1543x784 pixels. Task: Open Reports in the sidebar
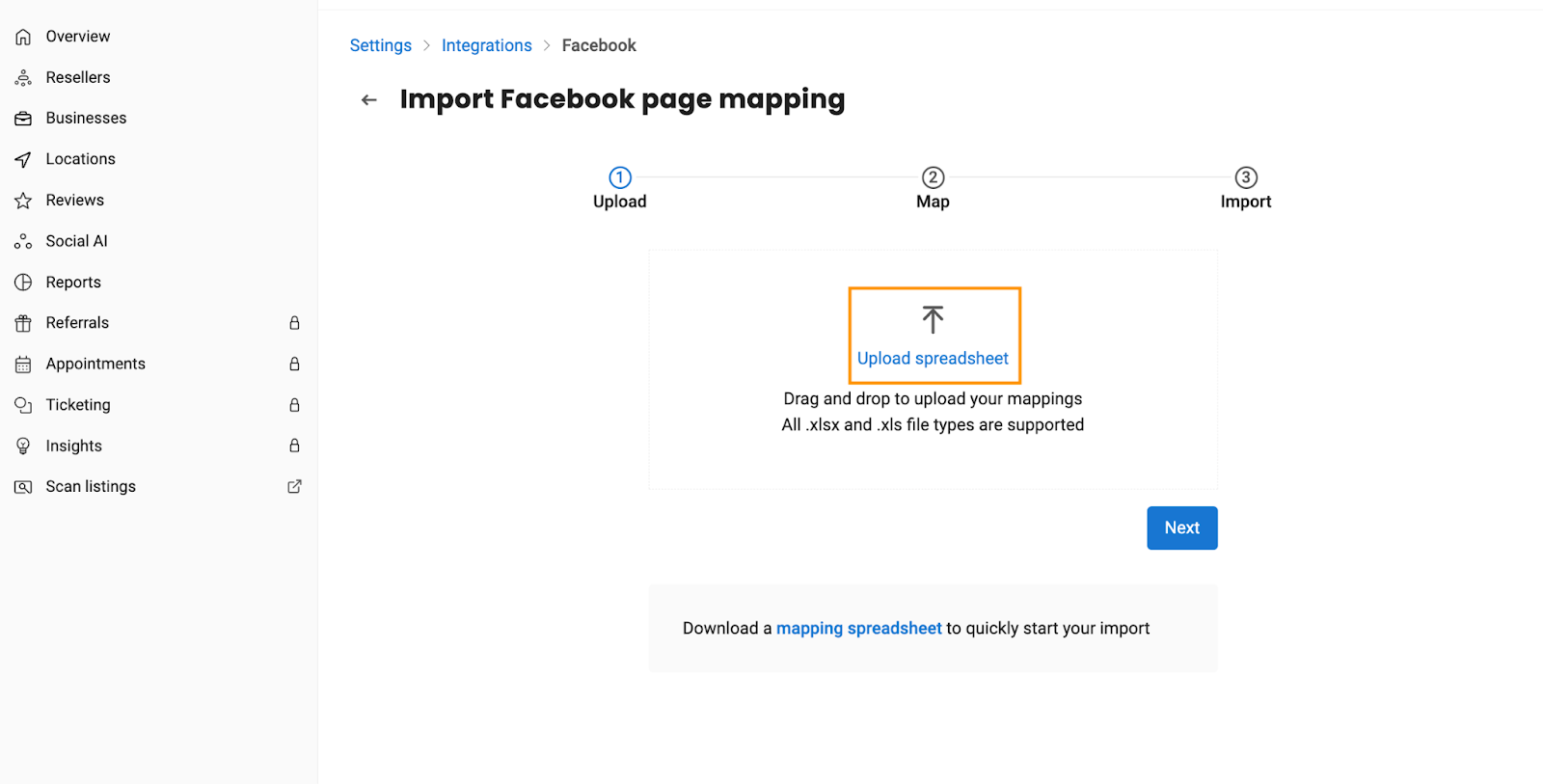point(73,283)
